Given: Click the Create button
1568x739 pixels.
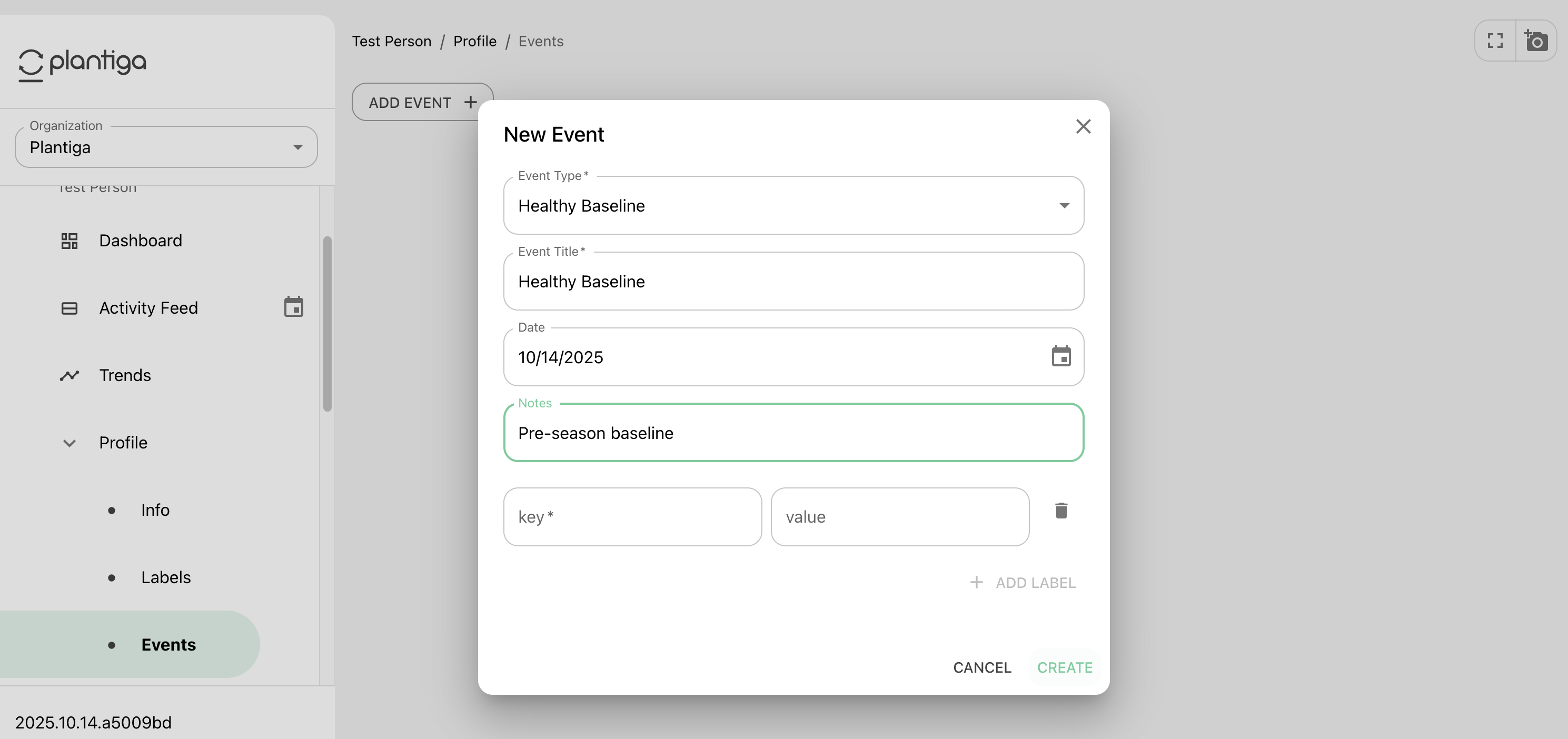Looking at the screenshot, I should 1064,667.
